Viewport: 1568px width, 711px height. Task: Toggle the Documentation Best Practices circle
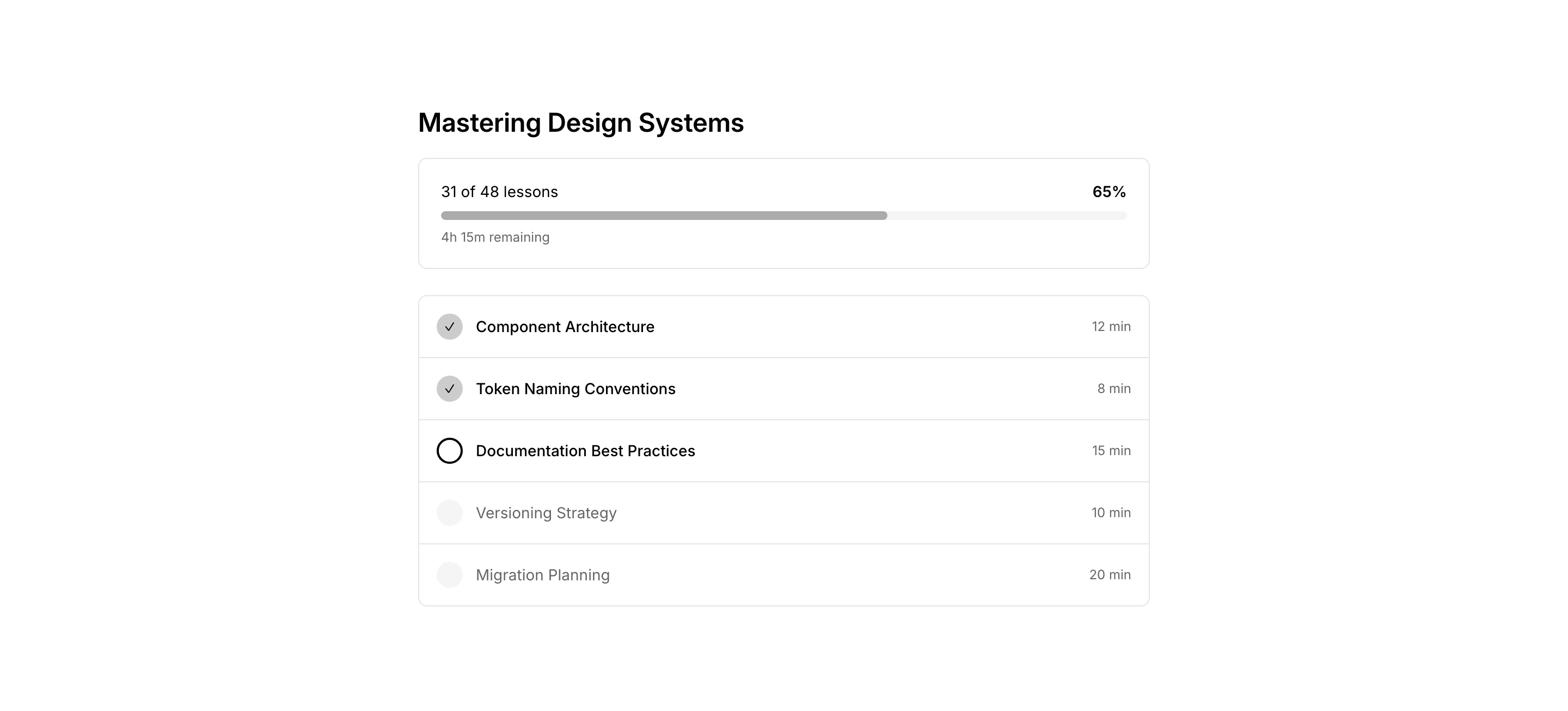449,451
